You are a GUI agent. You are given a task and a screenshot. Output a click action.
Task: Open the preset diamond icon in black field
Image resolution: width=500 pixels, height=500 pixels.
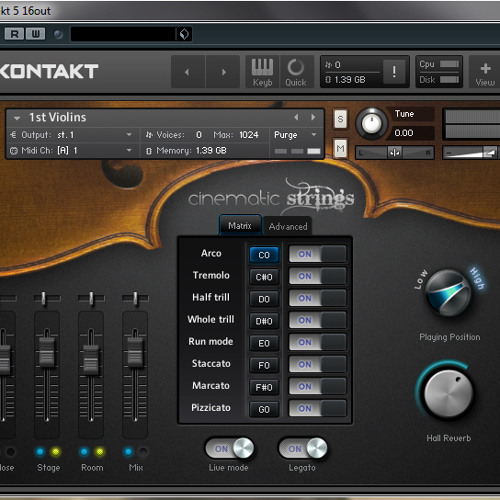pyautogui.click(x=184, y=34)
